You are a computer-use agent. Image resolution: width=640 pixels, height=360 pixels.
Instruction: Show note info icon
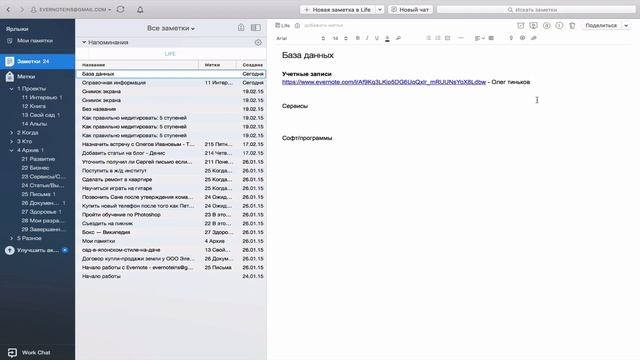559,25
